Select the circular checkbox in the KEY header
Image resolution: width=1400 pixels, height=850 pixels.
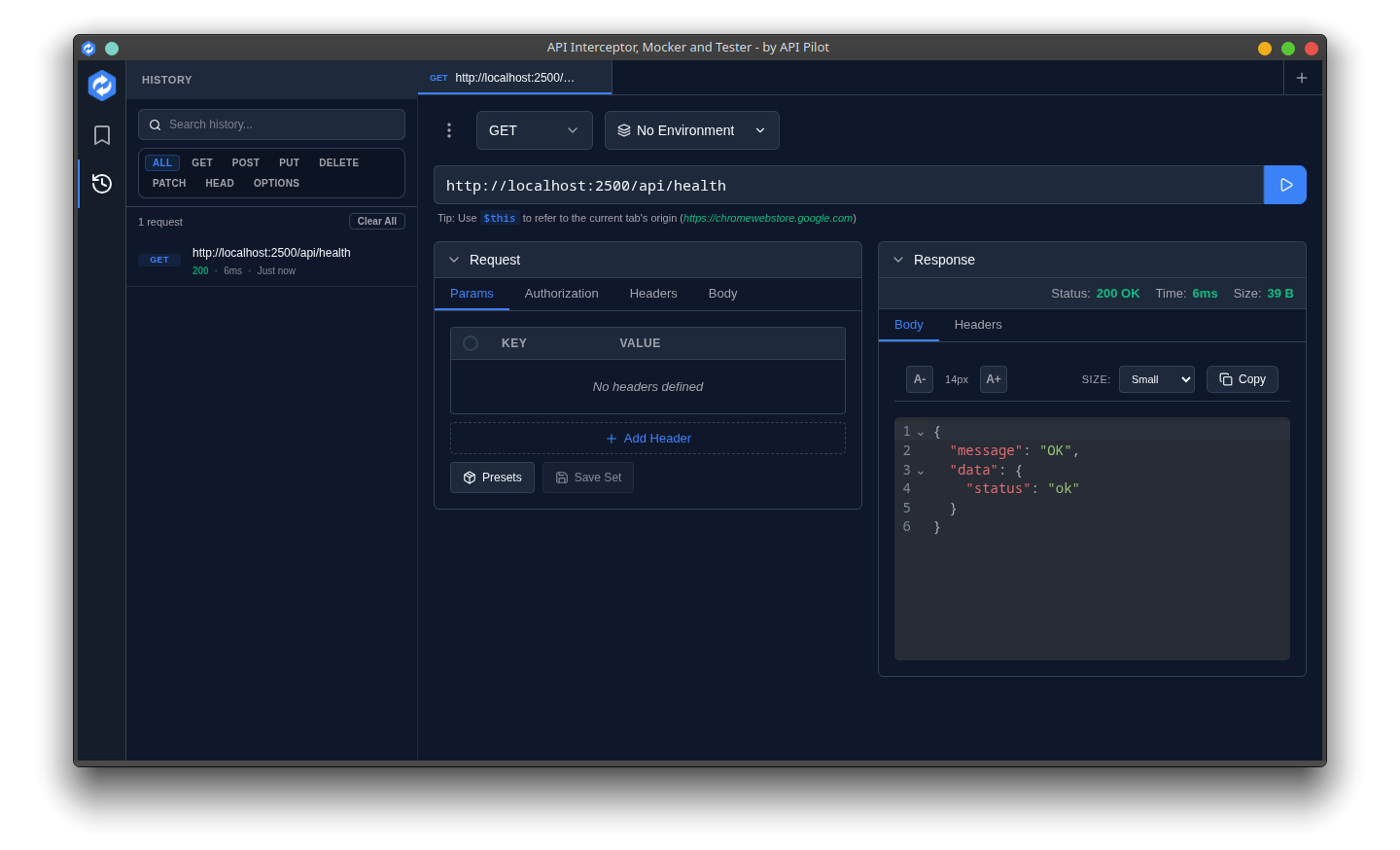pos(471,342)
